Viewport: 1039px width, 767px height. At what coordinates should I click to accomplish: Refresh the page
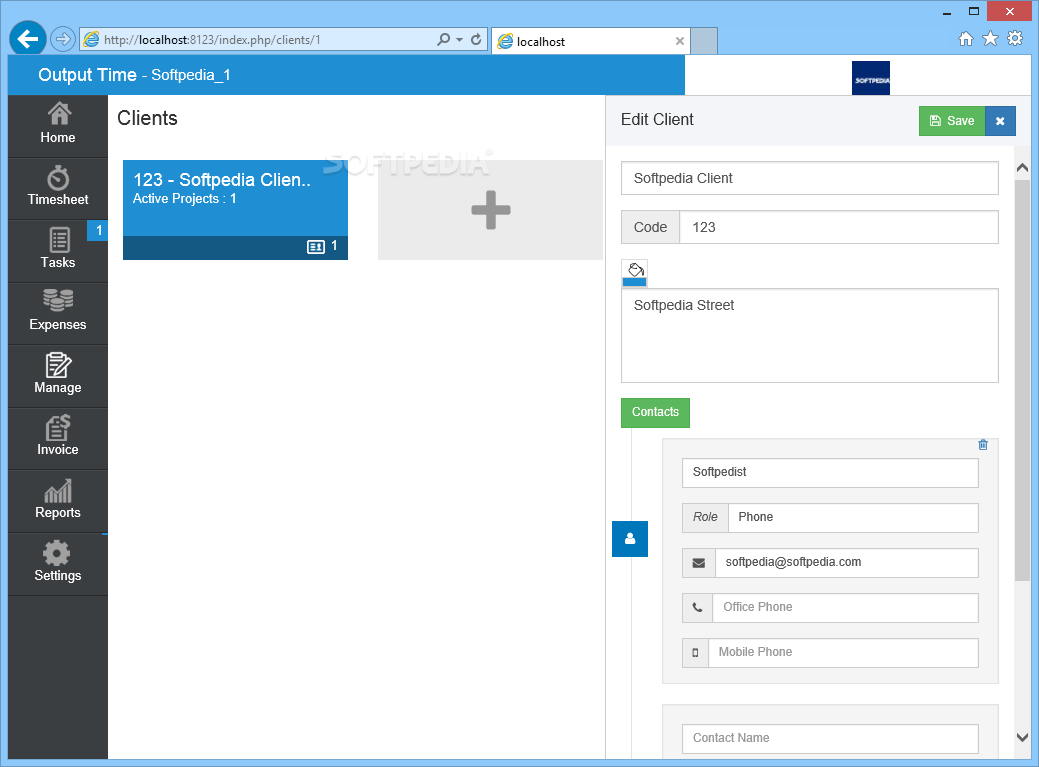[476, 40]
